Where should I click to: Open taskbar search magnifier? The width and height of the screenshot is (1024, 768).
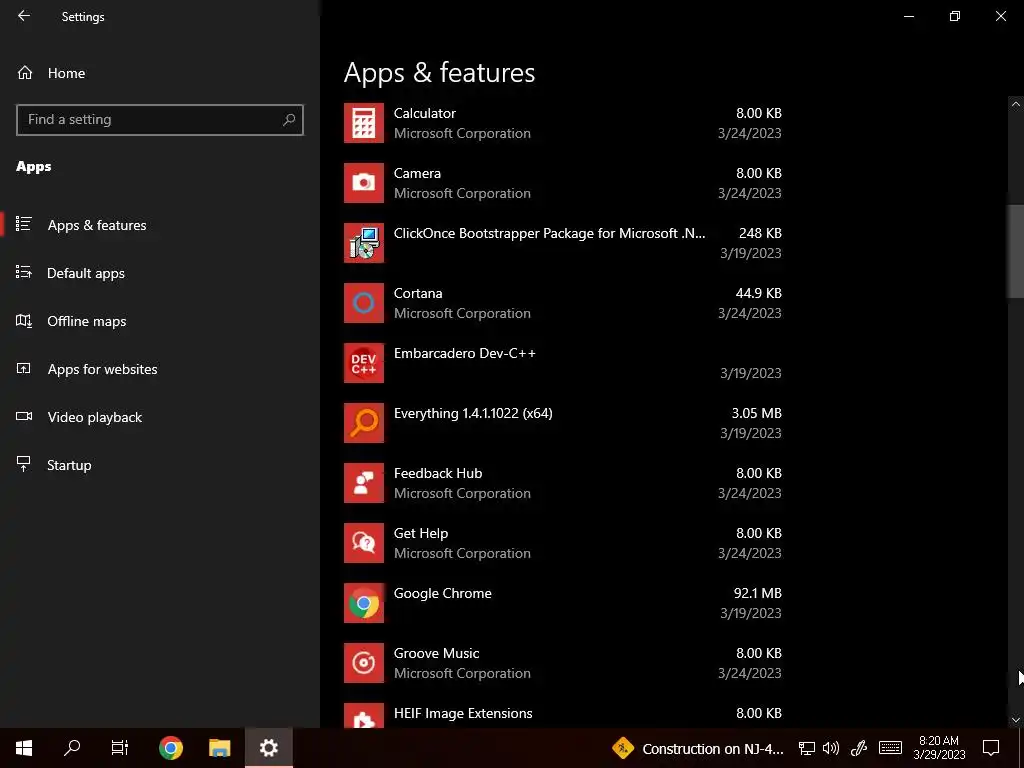click(x=72, y=748)
